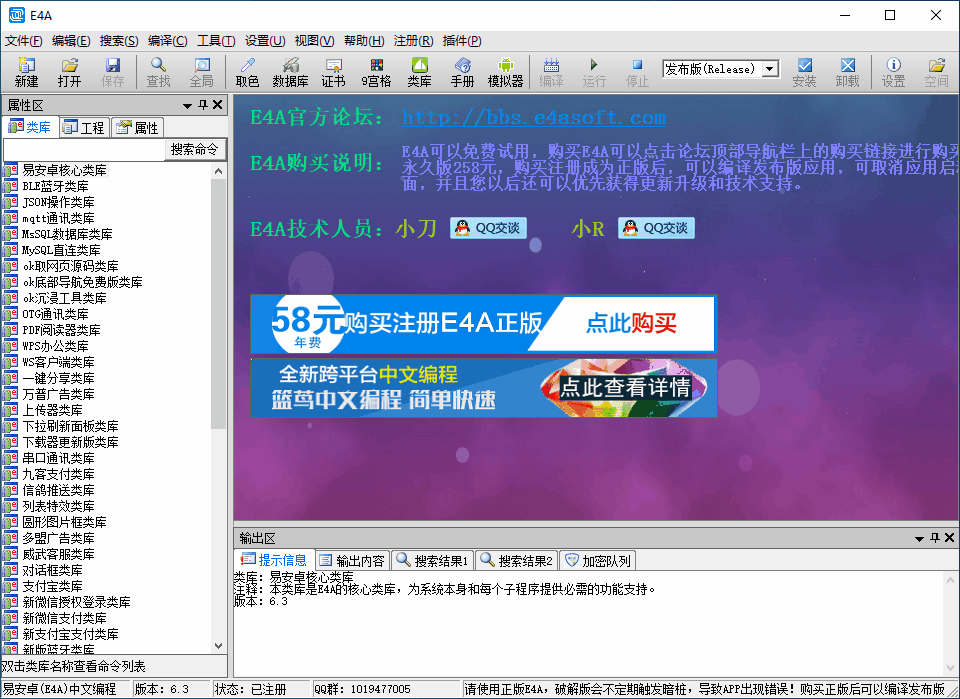Viewport: 960px width, 699px height.
Task: Open the bbs.e4asoft.com forum link
Action: (534, 117)
